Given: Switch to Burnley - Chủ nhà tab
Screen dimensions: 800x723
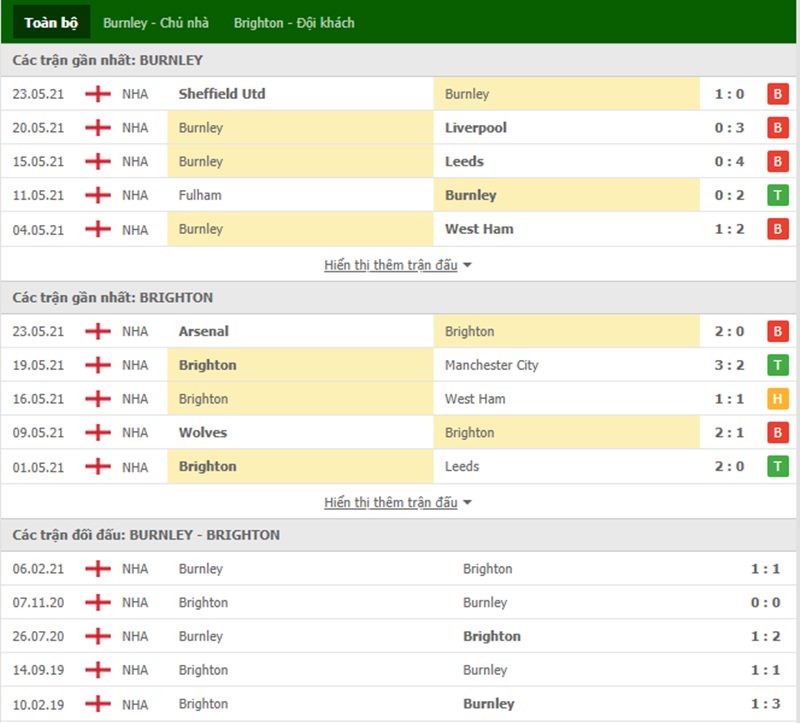Looking at the screenshot, I should click(155, 22).
